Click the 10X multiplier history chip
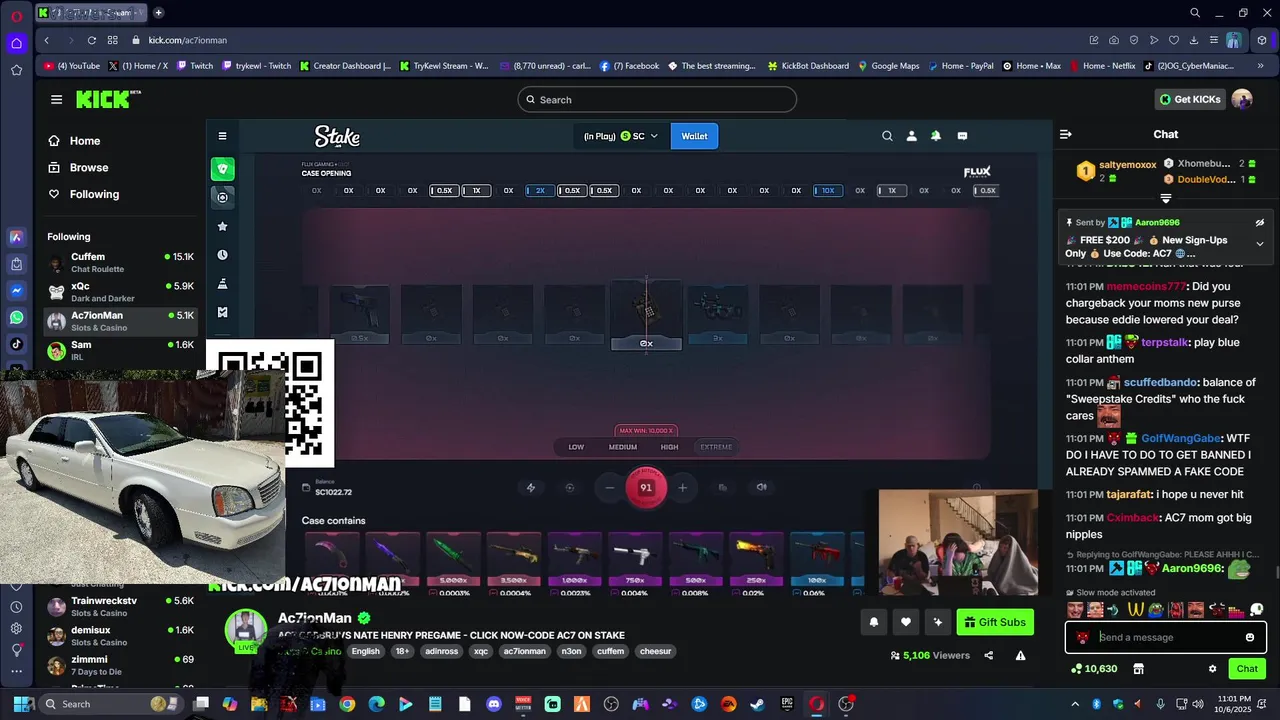Viewport: 1280px width, 720px height. pos(828,190)
